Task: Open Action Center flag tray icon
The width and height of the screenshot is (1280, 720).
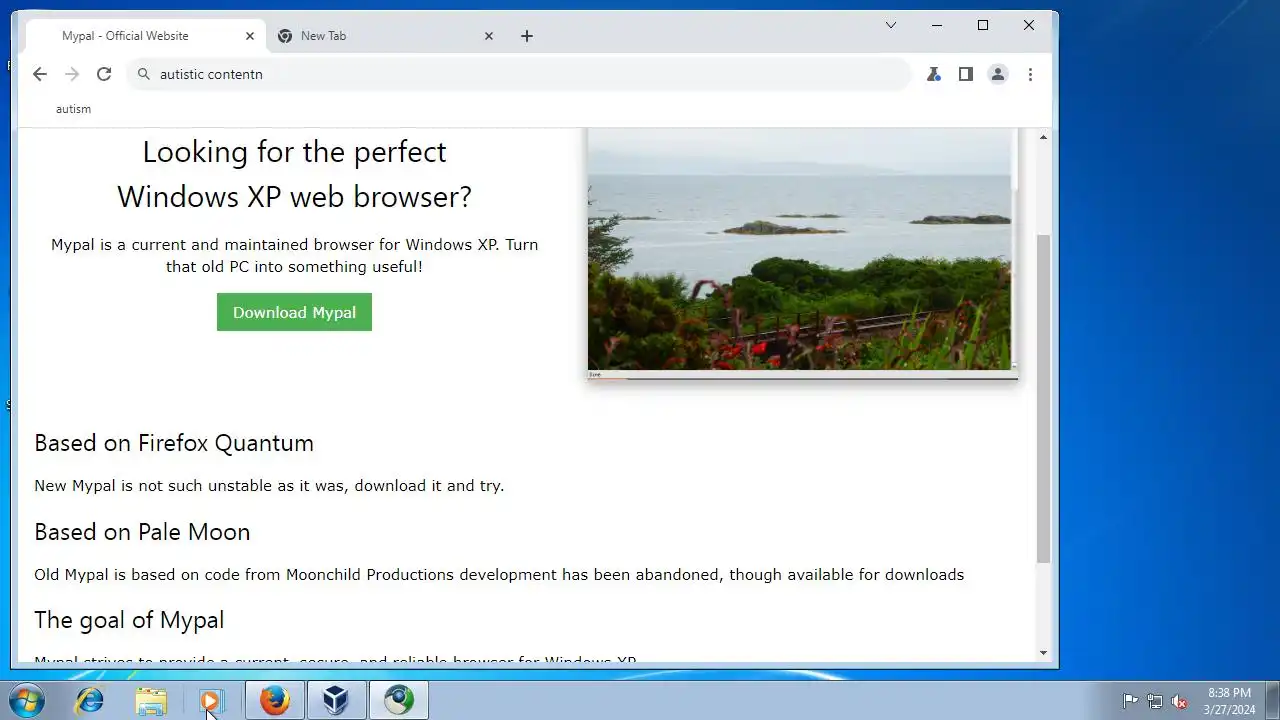Action: click(1130, 701)
